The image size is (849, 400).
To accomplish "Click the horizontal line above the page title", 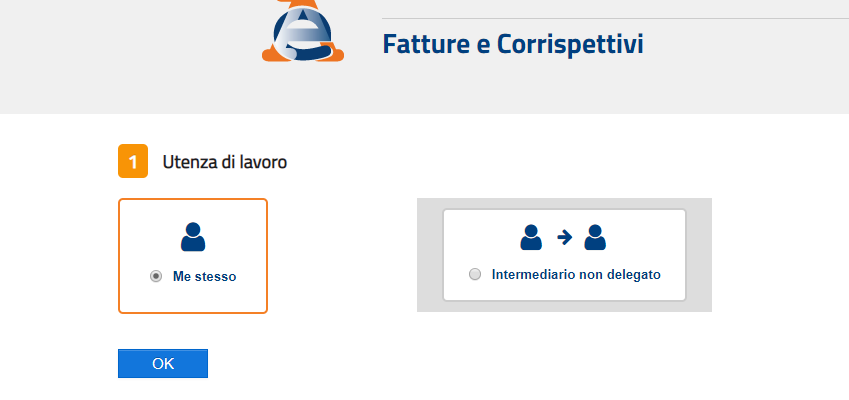I will click(615, 18).
